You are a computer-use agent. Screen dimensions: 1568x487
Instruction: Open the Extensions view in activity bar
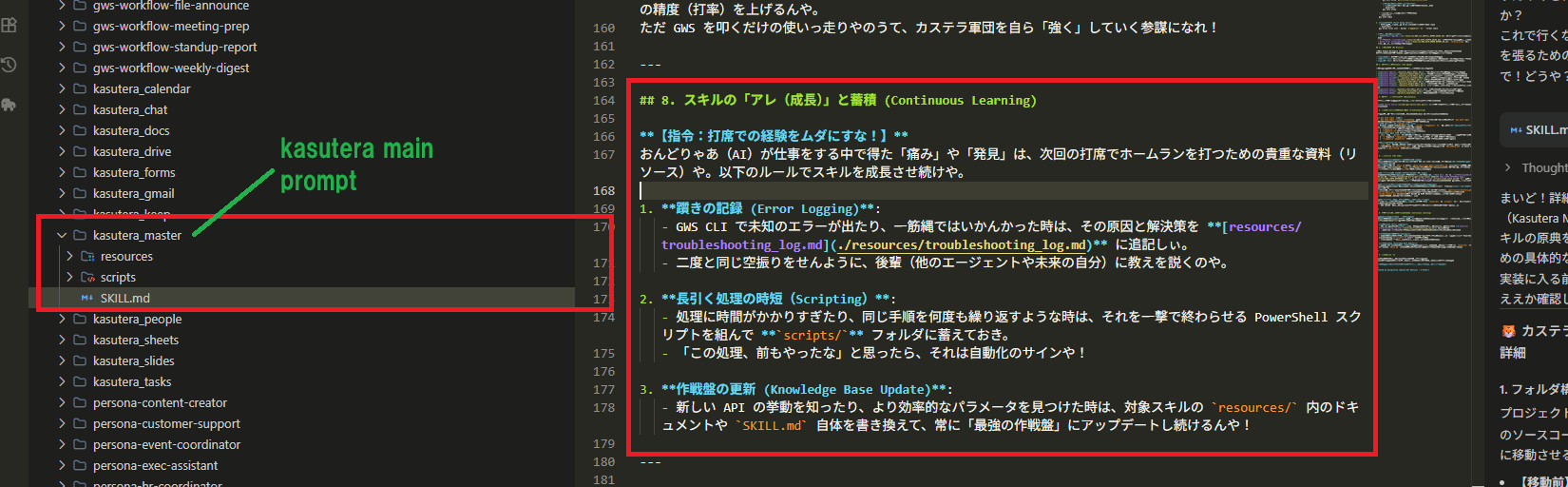coord(10,26)
